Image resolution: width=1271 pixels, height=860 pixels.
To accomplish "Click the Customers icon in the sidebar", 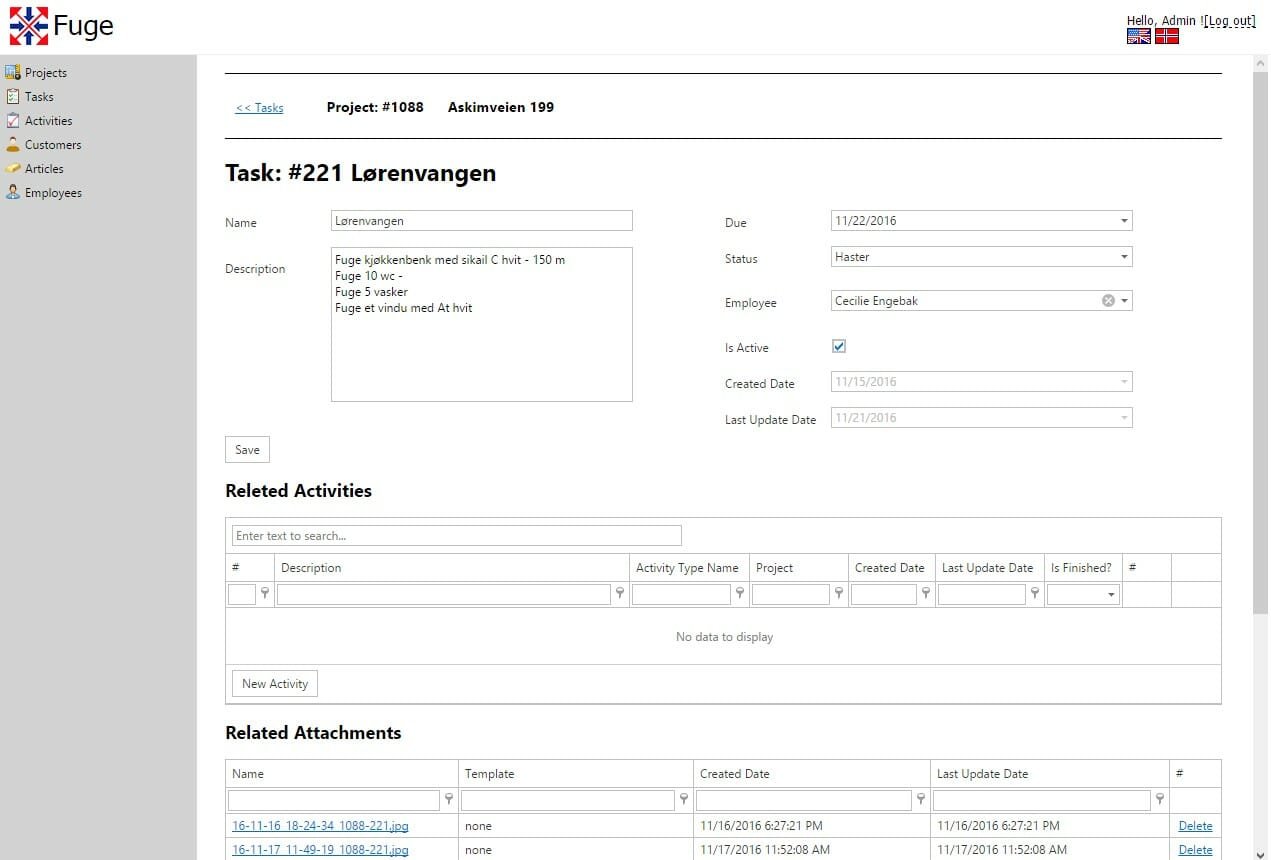I will click(x=12, y=144).
